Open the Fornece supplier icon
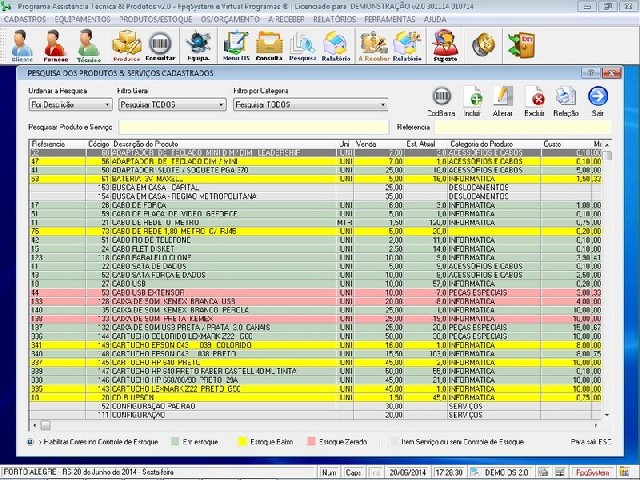 tap(56, 45)
